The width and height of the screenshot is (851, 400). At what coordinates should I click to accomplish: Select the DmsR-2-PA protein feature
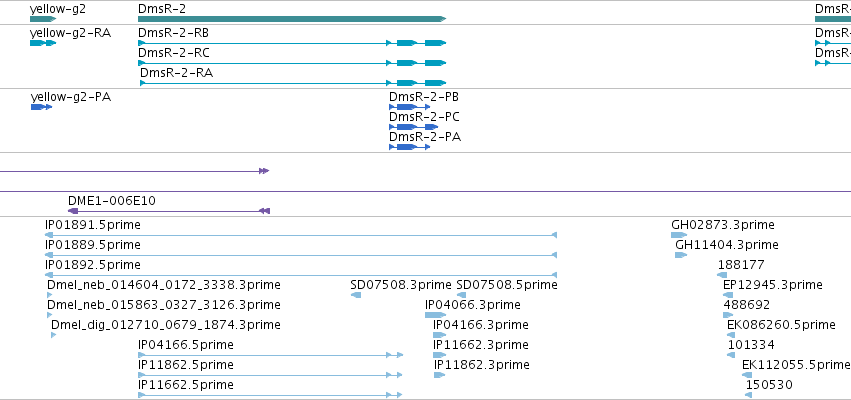coord(410,147)
